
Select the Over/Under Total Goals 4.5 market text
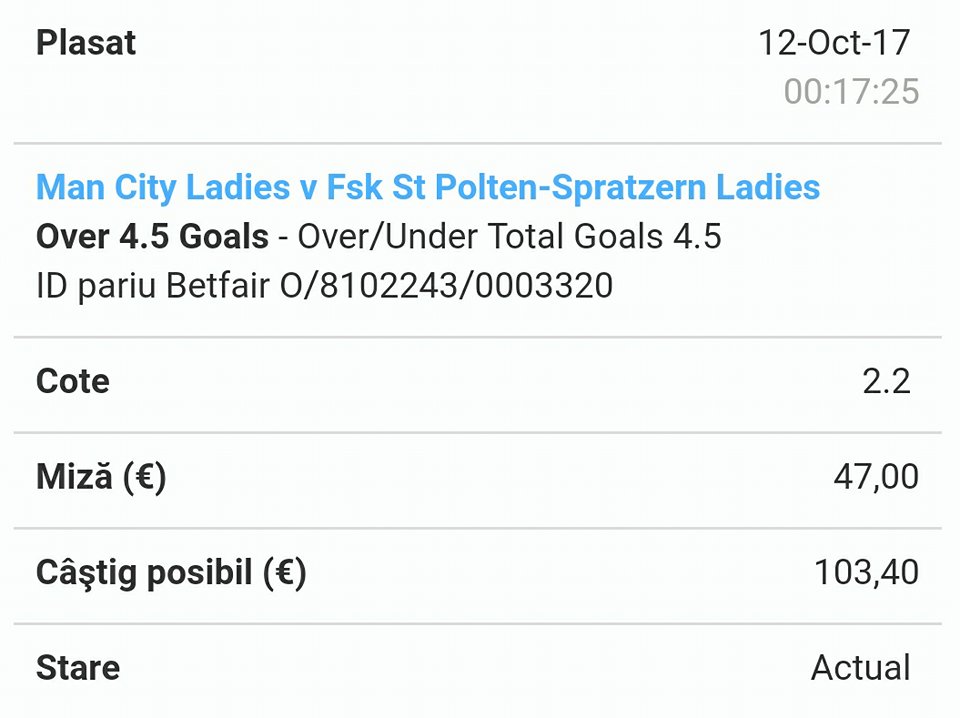509,236
